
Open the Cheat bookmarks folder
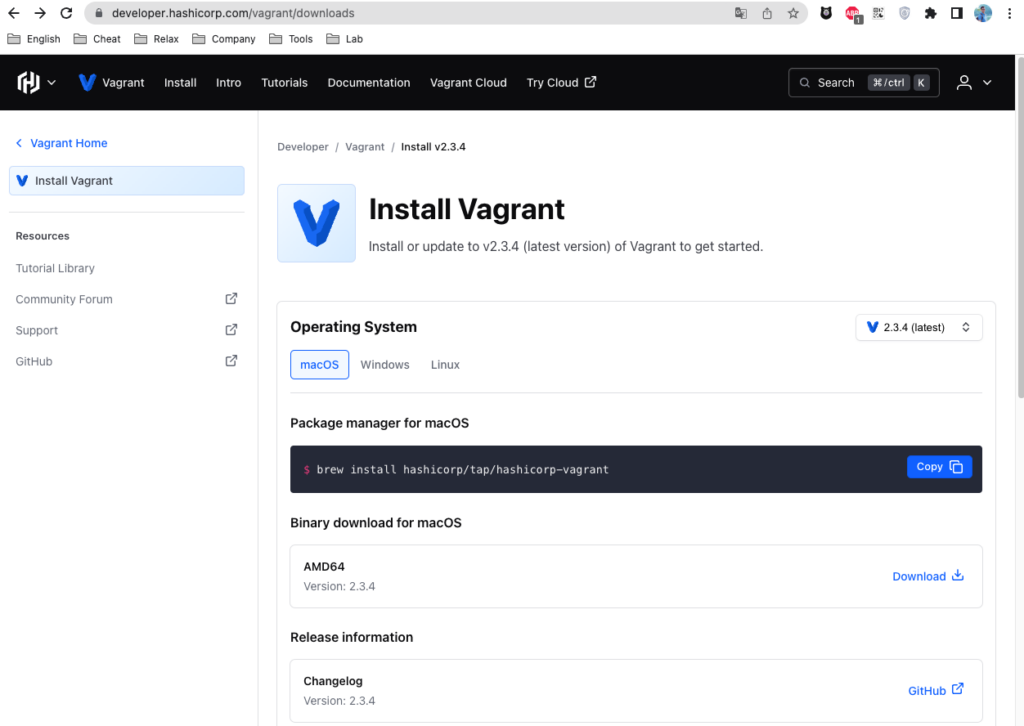pyautogui.click(x=97, y=39)
